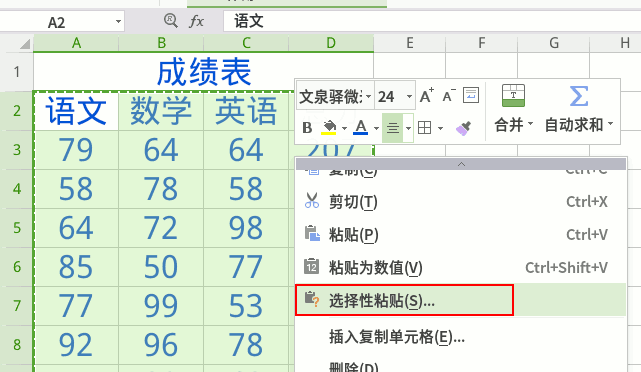Select column C header
The image size is (641, 372).
tap(246, 43)
